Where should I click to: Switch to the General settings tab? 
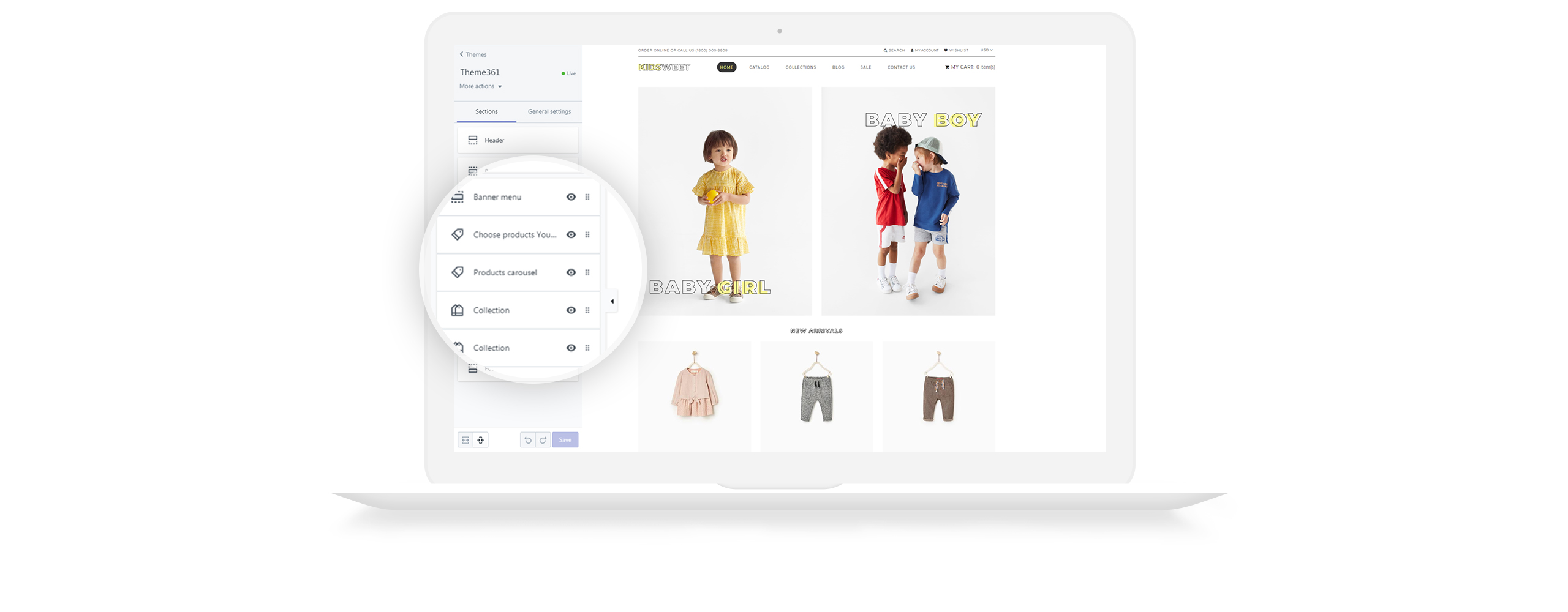(549, 111)
